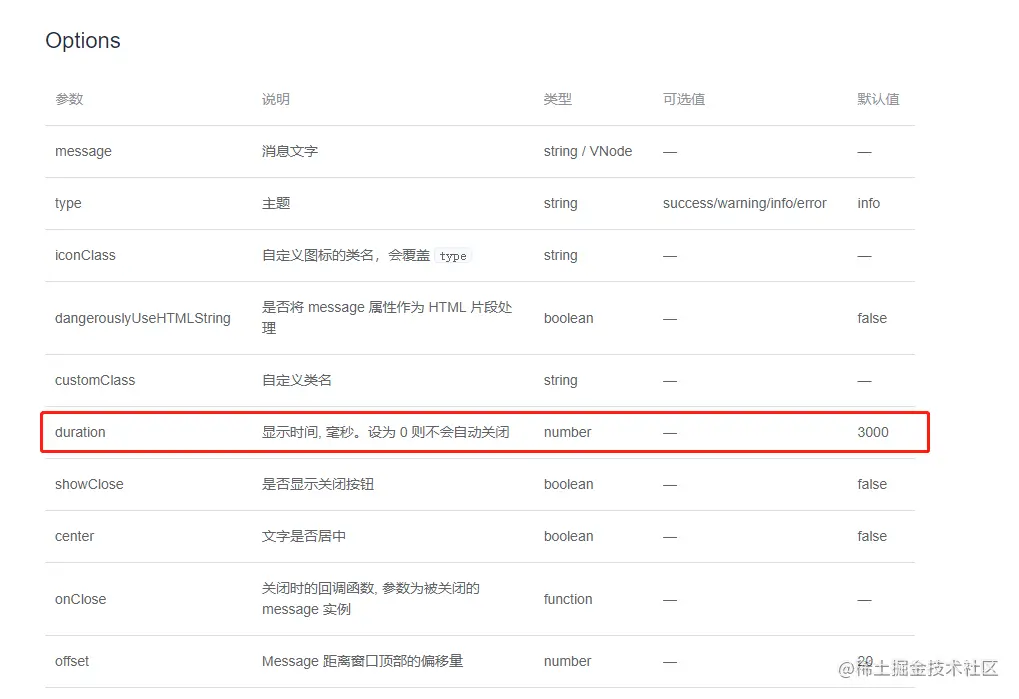The height and width of the screenshot is (699, 1019).
Task: Click the Message 距离窗口顶部的偏移量 description
Action: point(362,661)
